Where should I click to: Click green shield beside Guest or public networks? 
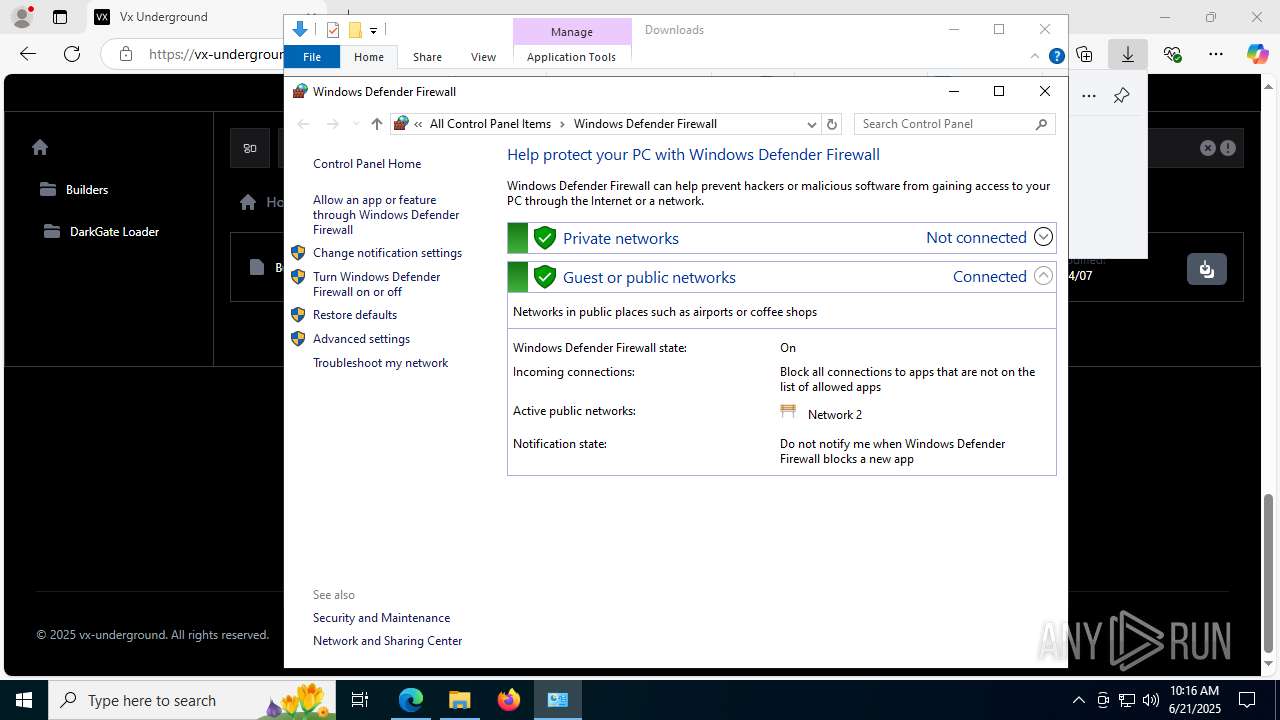click(x=544, y=277)
